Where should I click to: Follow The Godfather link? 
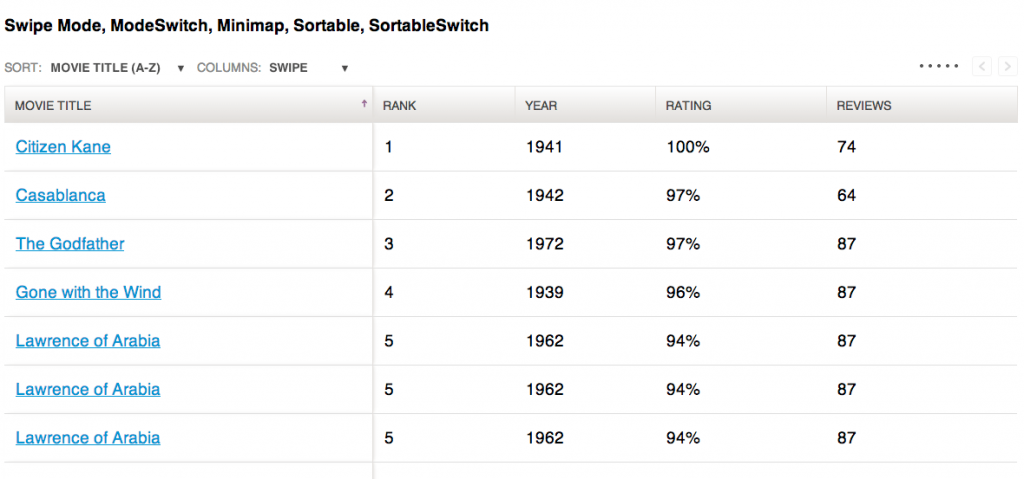click(x=70, y=244)
